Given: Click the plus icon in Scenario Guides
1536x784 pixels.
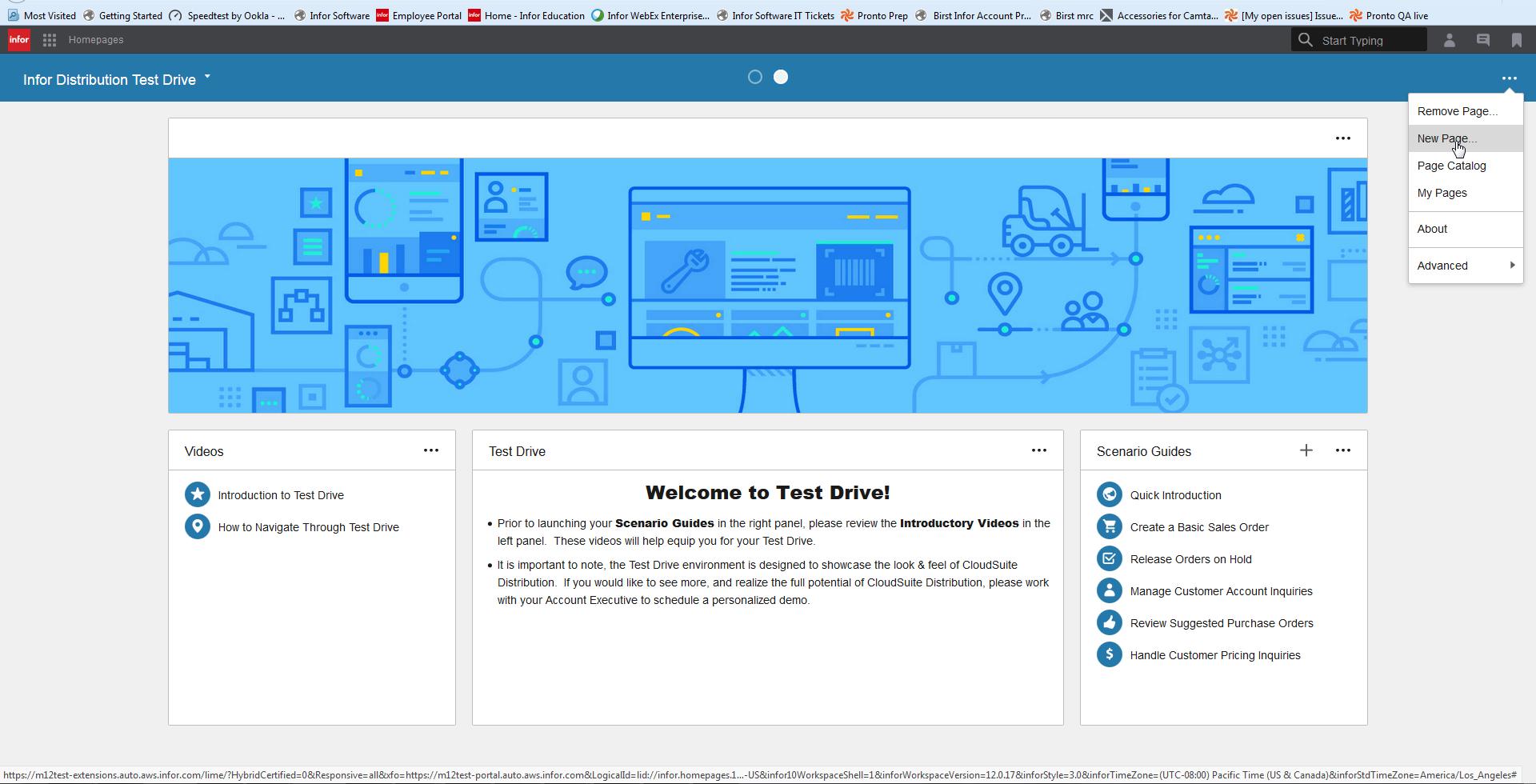Looking at the screenshot, I should pyautogui.click(x=1306, y=451).
